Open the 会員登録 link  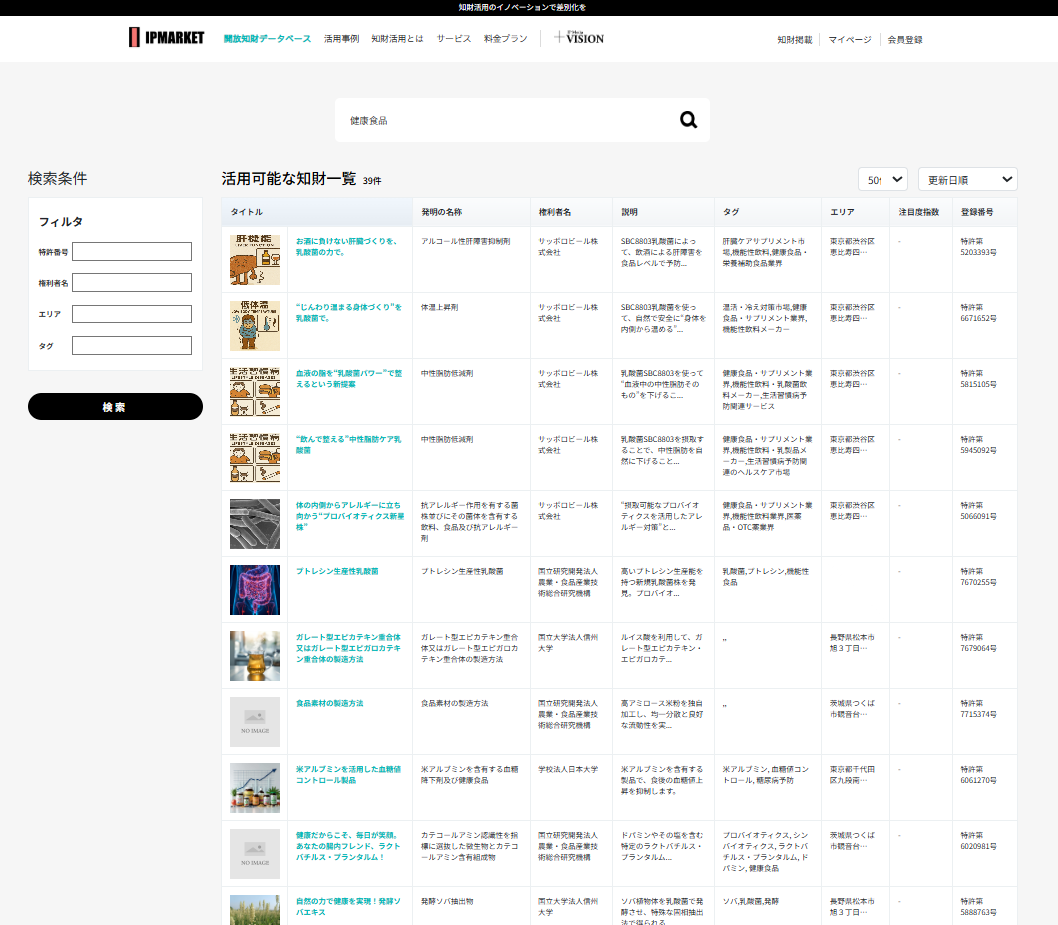pos(905,40)
